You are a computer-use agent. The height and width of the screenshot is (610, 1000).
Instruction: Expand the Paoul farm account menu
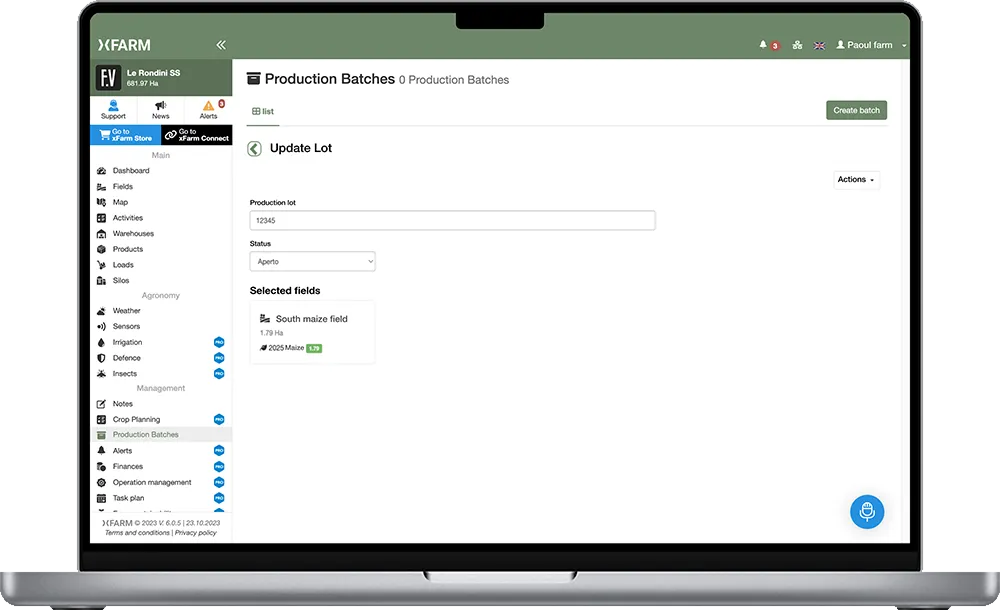point(869,44)
